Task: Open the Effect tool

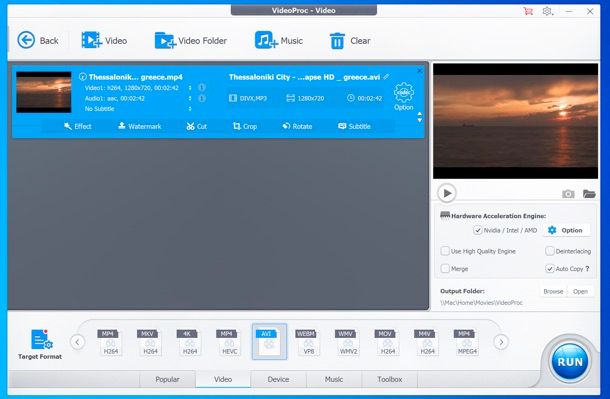Action: 77,126
